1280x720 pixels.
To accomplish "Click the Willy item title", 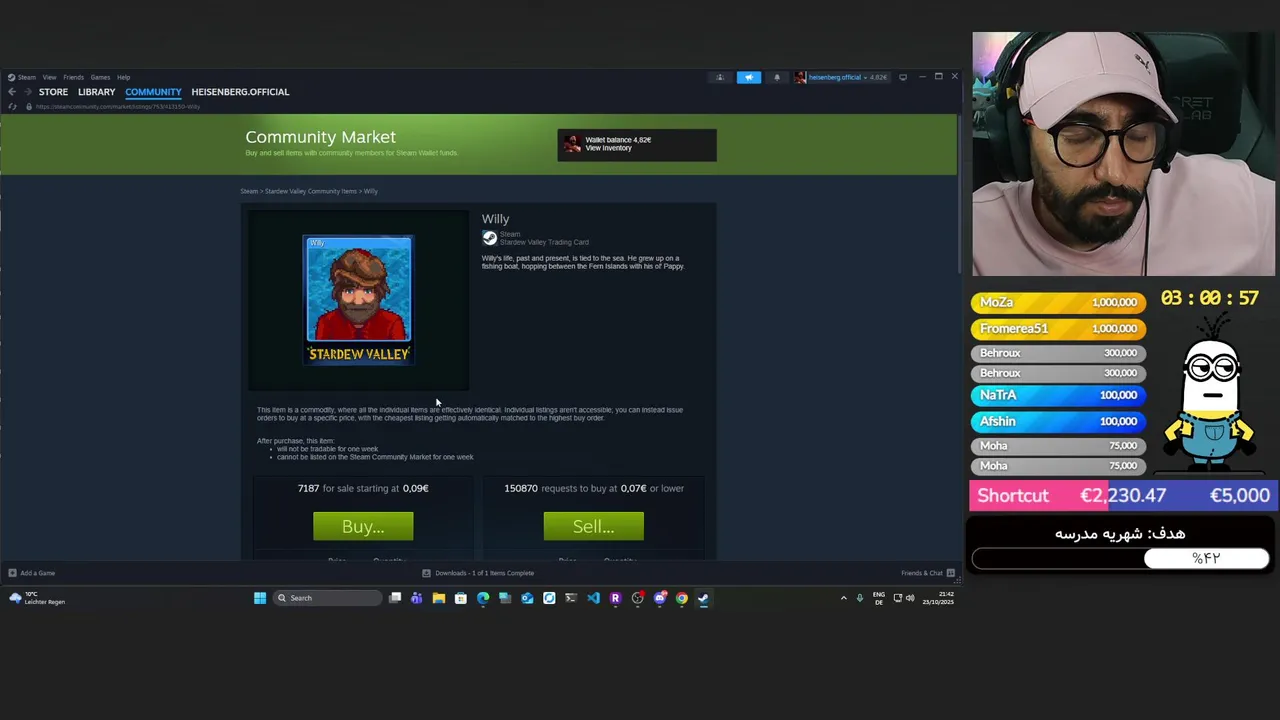I will tap(495, 219).
